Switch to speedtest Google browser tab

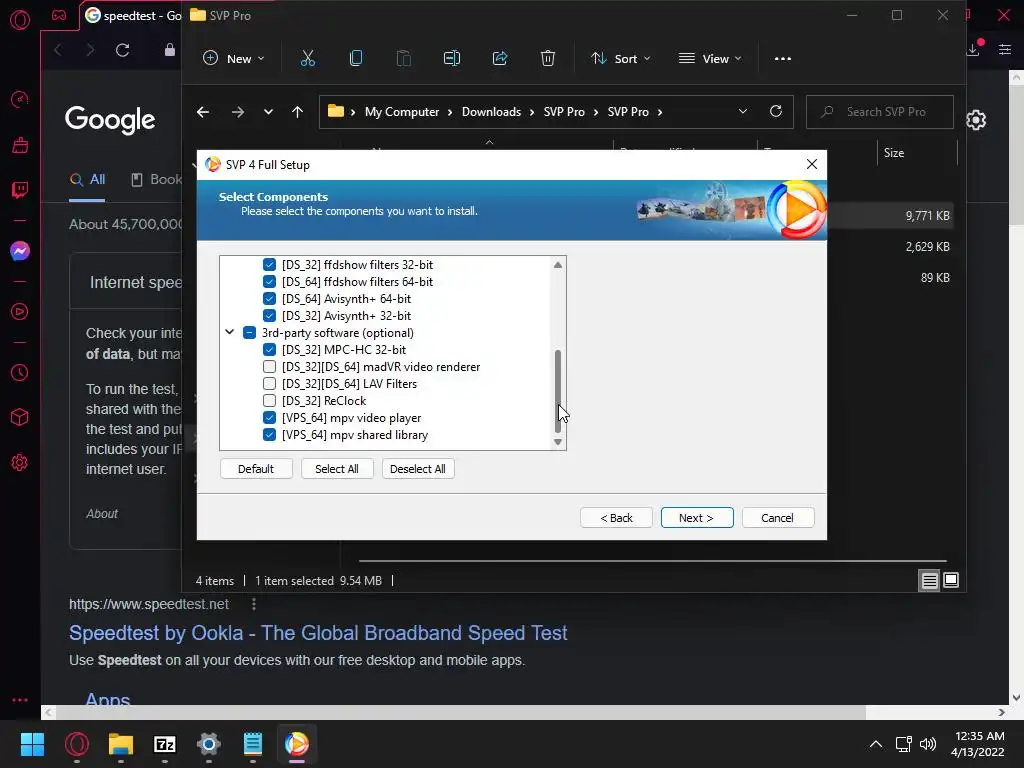[134, 16]
